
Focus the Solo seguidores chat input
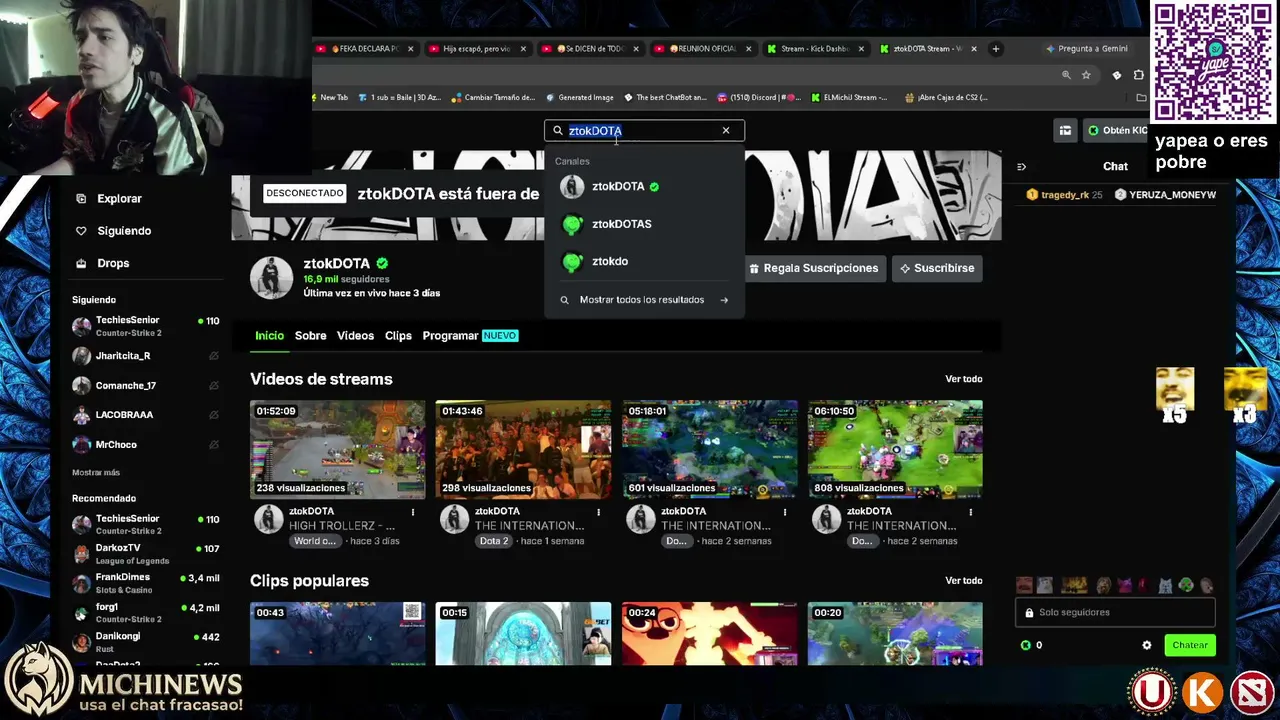click(1116, 612)
